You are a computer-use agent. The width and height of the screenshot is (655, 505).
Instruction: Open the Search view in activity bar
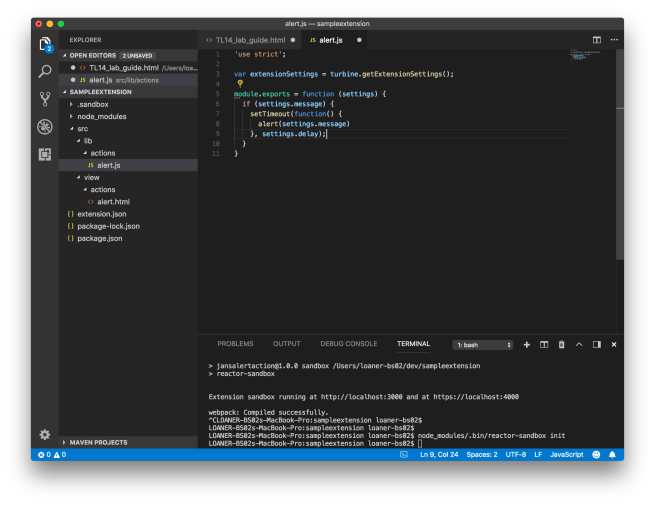click(45, 72)
